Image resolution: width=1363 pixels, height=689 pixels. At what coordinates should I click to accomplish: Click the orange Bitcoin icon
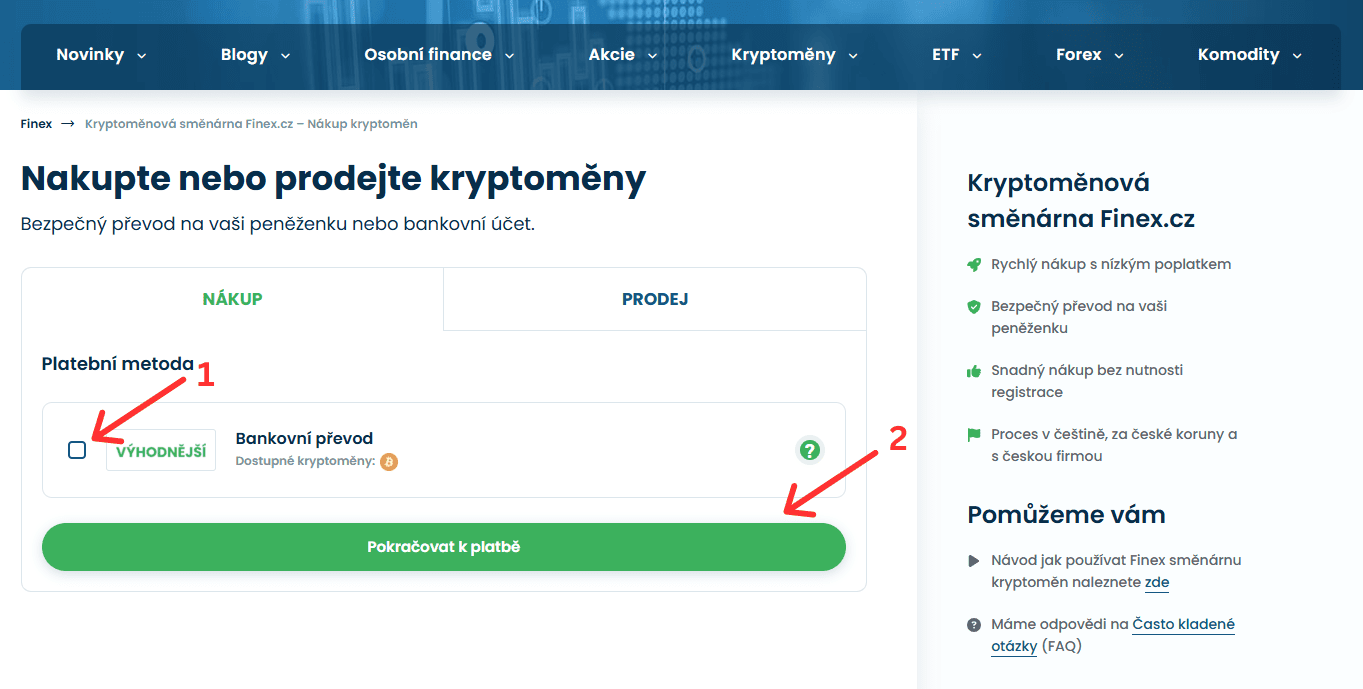pyautogui.click(x=389, y=462)
